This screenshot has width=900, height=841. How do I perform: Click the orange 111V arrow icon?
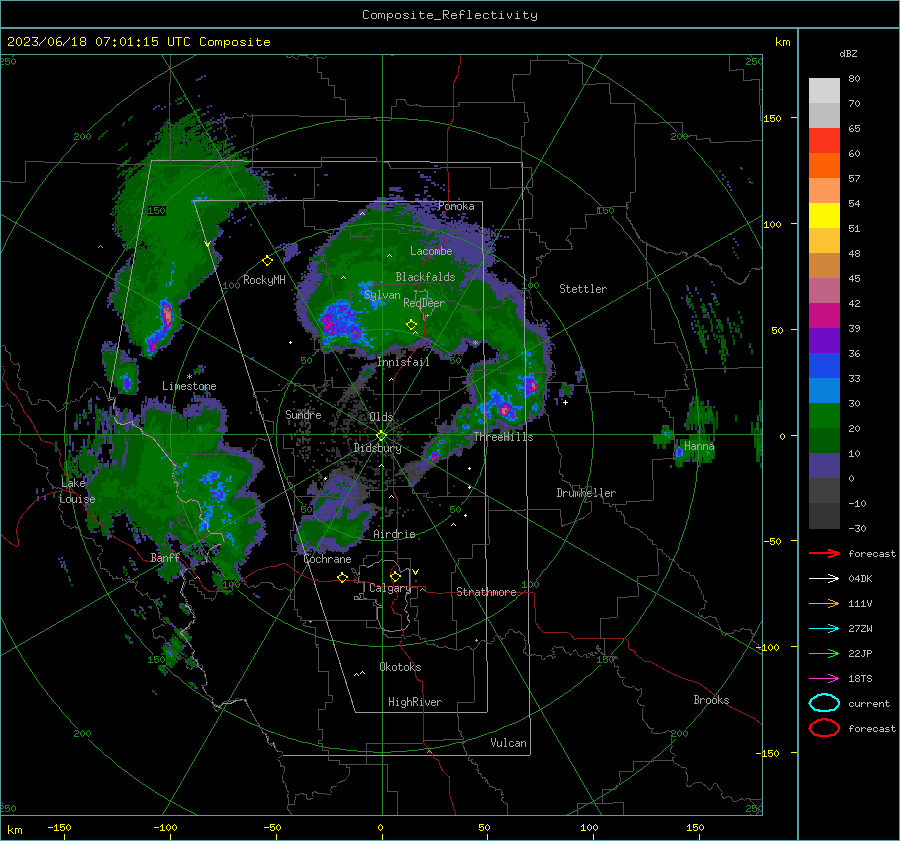pyautogui.click(x=824, y=603)
